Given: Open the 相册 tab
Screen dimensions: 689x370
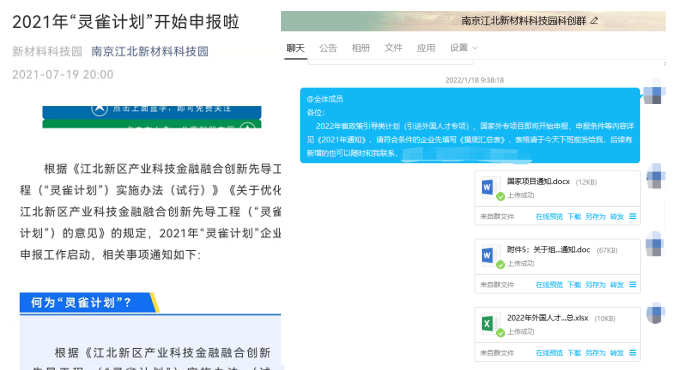Looking at the screenshot, I should click(360, 48).
